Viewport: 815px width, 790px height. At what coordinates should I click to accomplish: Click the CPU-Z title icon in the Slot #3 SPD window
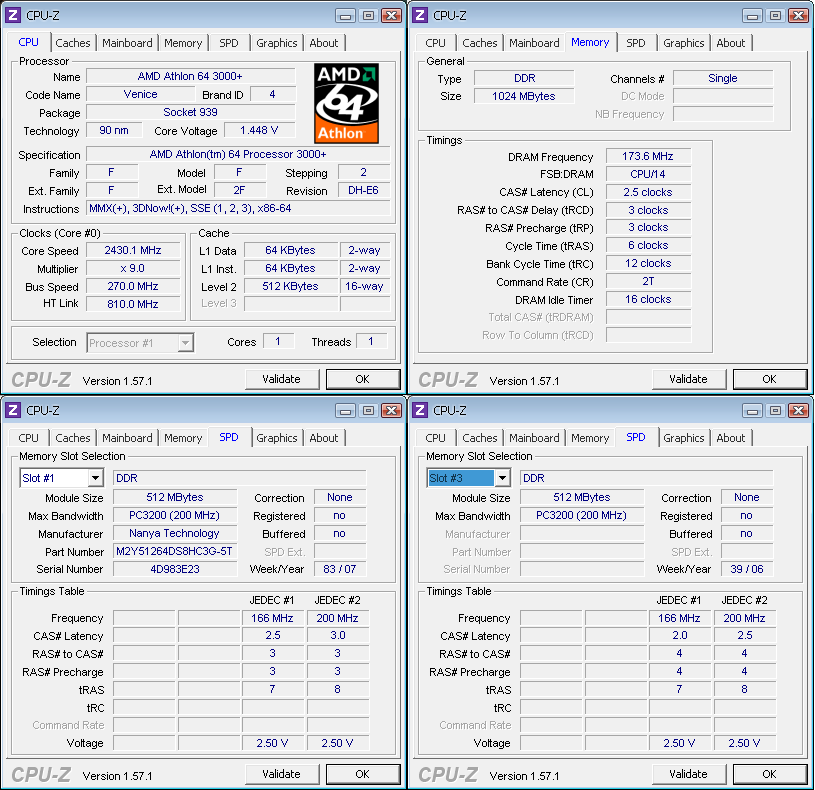420,410
